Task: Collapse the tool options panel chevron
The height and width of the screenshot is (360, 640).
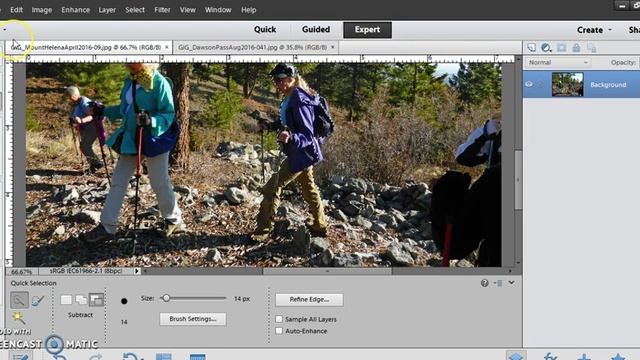Action: coord(511,283)
